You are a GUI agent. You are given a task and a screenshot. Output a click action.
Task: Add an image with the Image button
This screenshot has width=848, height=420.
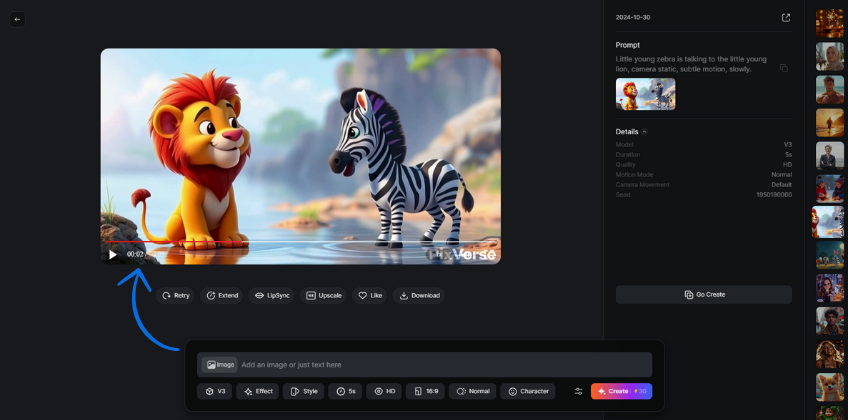(x=220, y=365)
